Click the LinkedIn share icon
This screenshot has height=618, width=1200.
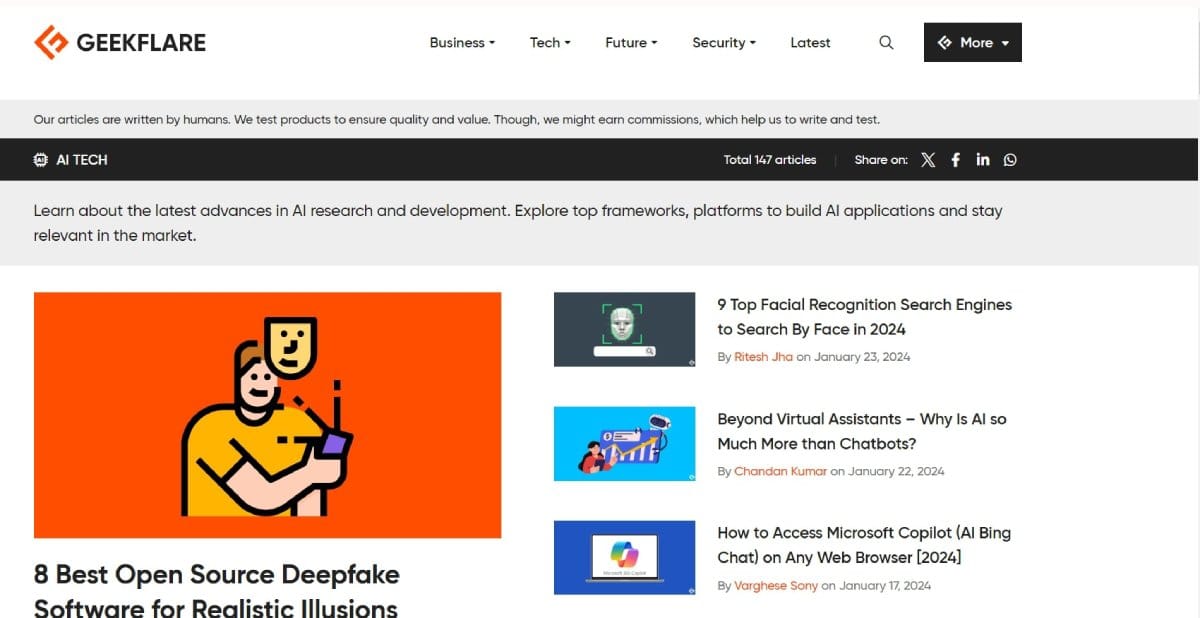click(982, 159)
